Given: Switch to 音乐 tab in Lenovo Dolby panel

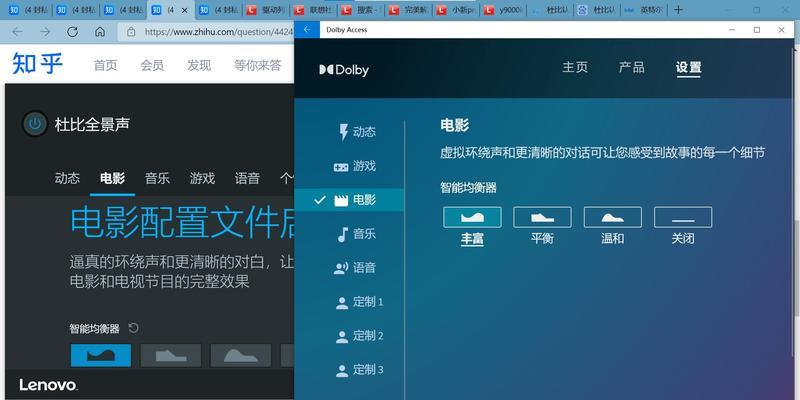Looking at the screenshot, I should (157, 178).
